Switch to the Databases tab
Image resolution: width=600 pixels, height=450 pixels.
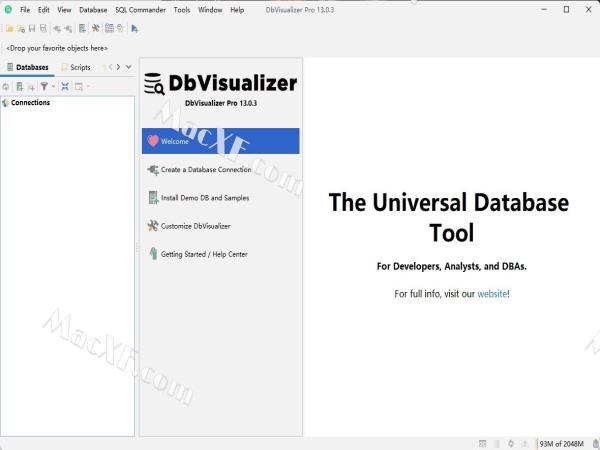28,67
